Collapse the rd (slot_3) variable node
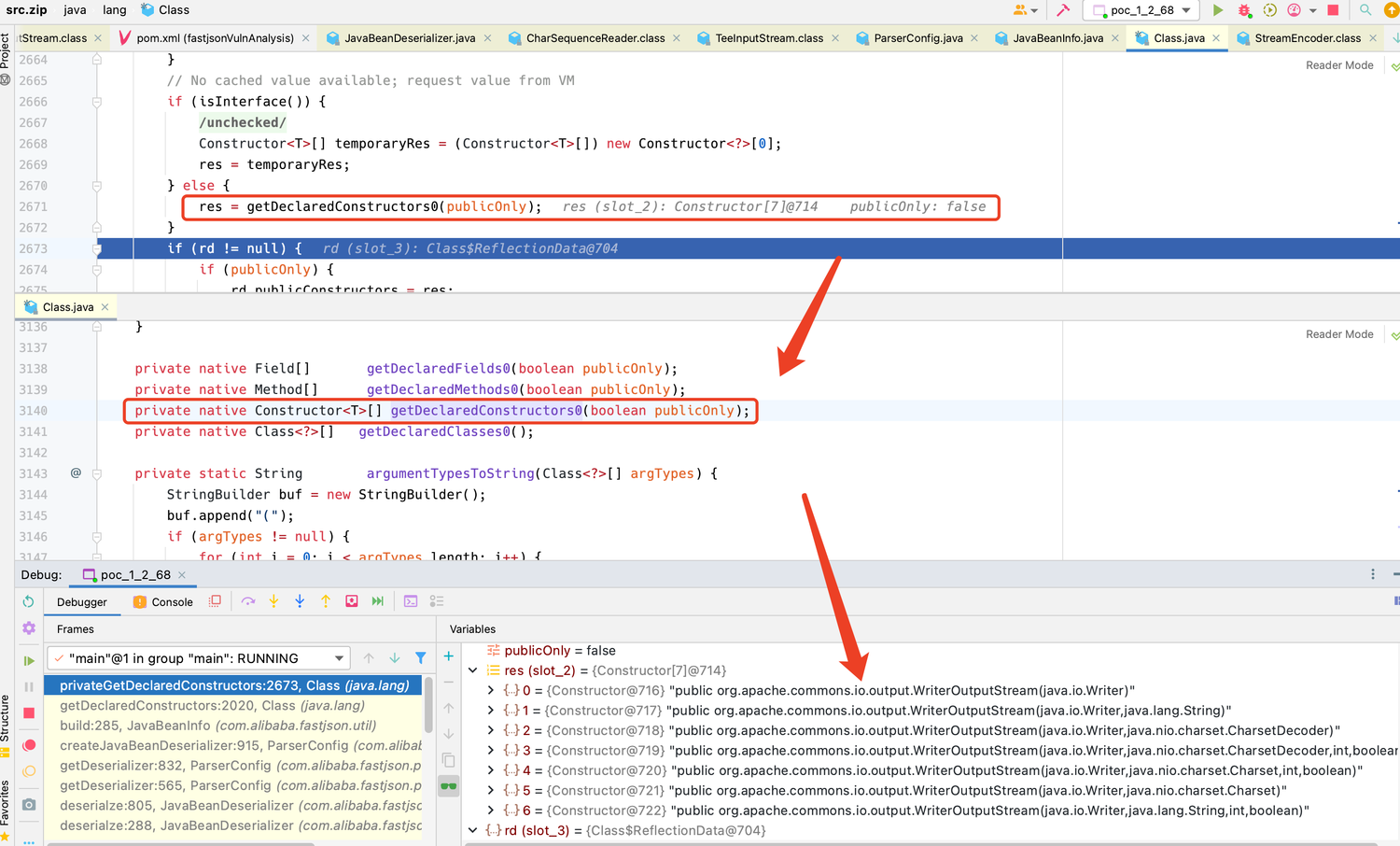 [x=472, y=830]
